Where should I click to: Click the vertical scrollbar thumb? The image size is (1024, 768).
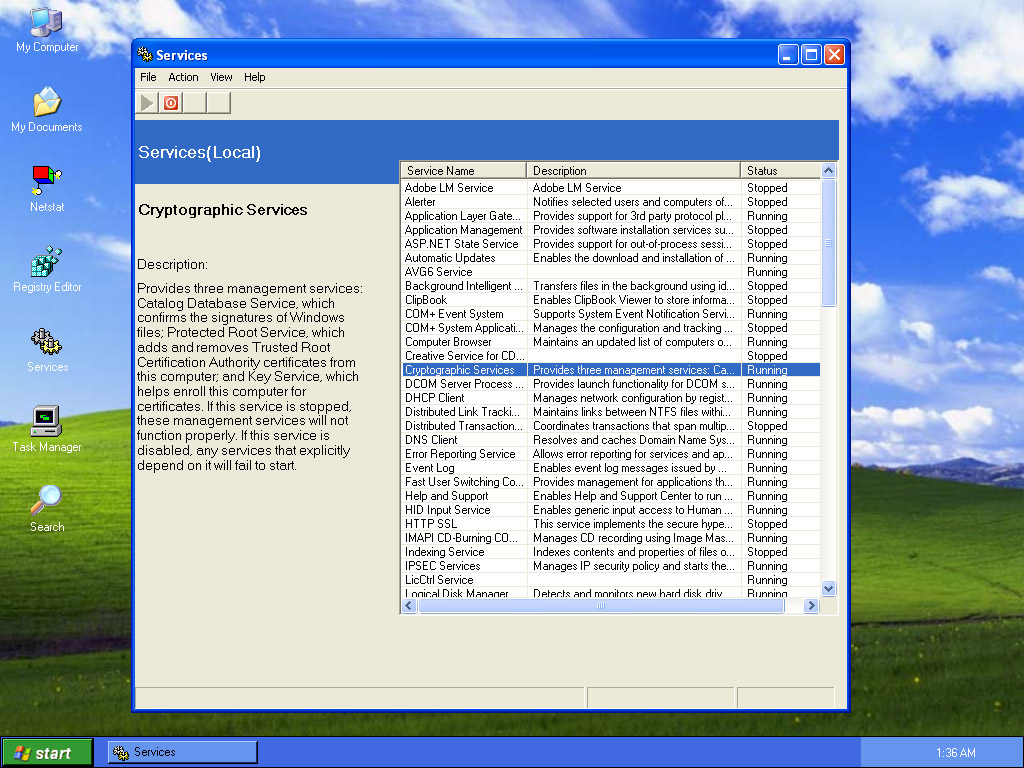[x=829, y=242]
